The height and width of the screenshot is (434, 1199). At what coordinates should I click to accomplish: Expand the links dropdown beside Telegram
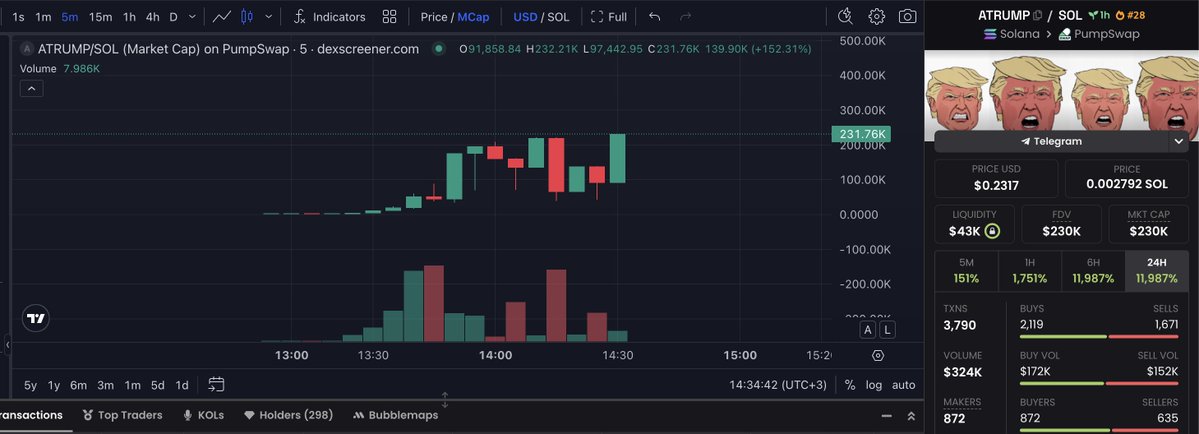(1179, 141)
